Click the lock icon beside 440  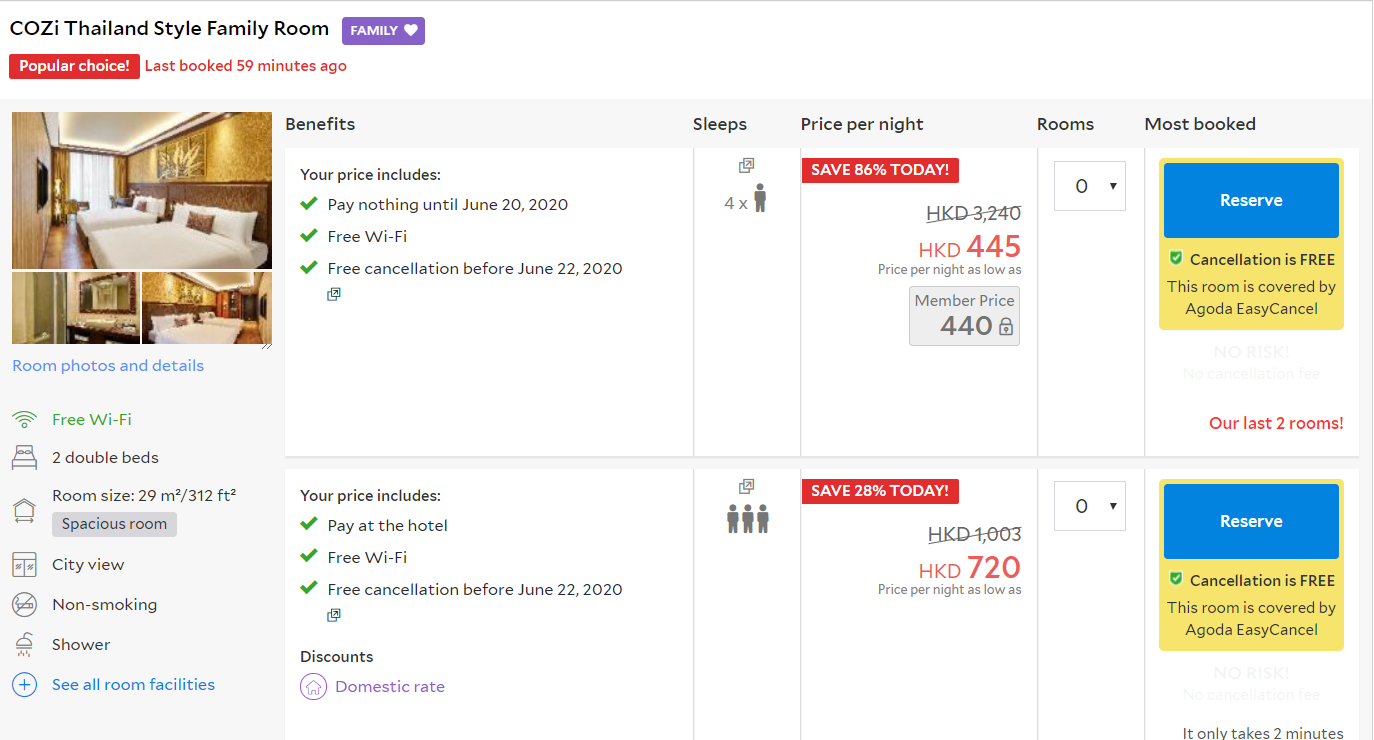coord(1006,327)
